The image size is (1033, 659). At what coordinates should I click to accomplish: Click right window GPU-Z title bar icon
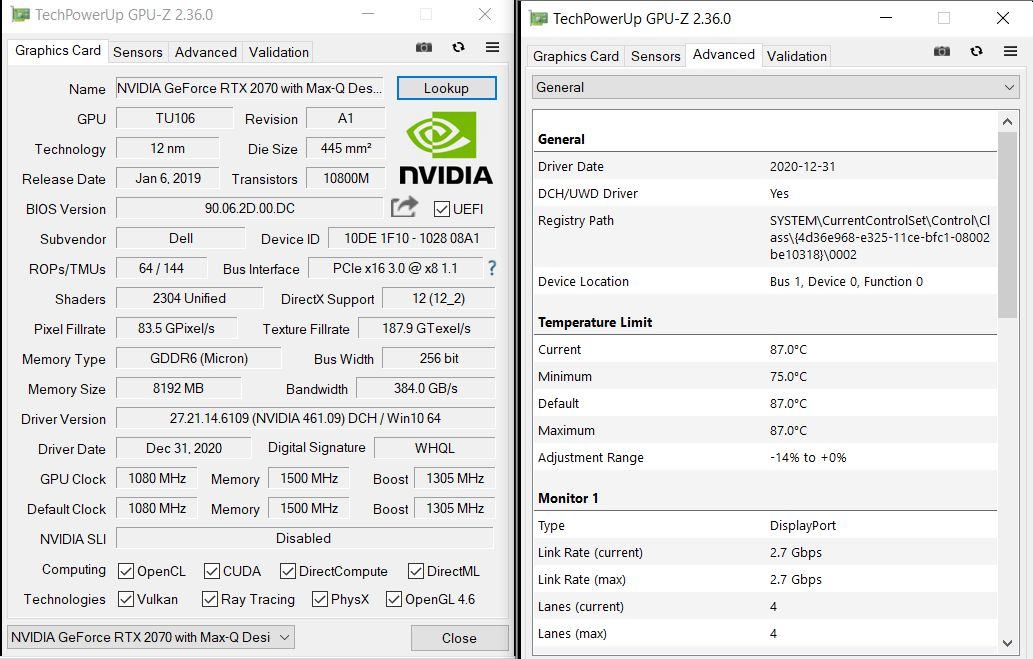(x=538, y=18)
